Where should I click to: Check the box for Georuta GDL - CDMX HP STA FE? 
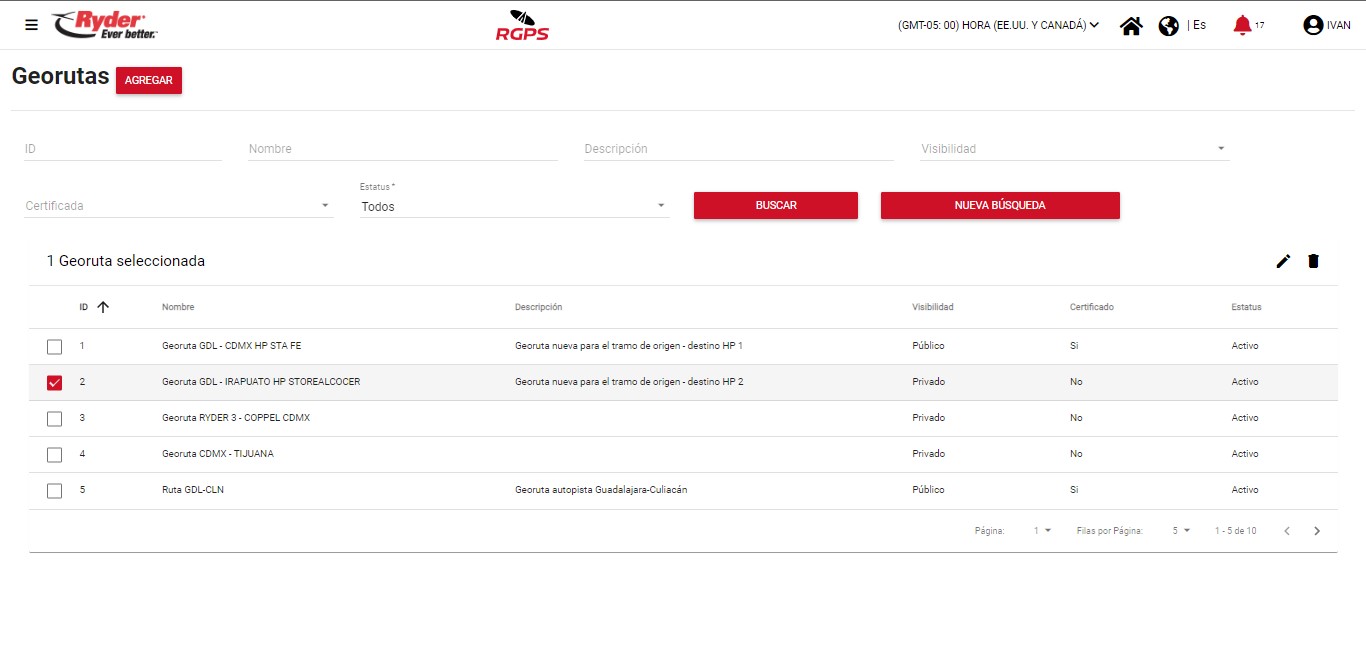click(x=54, y=347)
